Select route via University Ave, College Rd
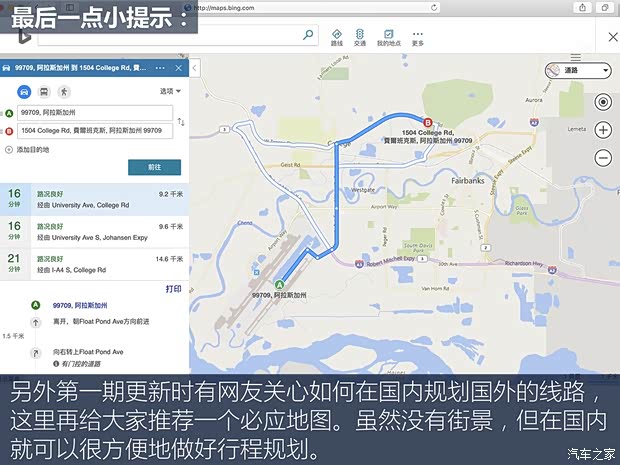This screenshot has height=465, width=620. pyautogui.click(x=95, y=199)
